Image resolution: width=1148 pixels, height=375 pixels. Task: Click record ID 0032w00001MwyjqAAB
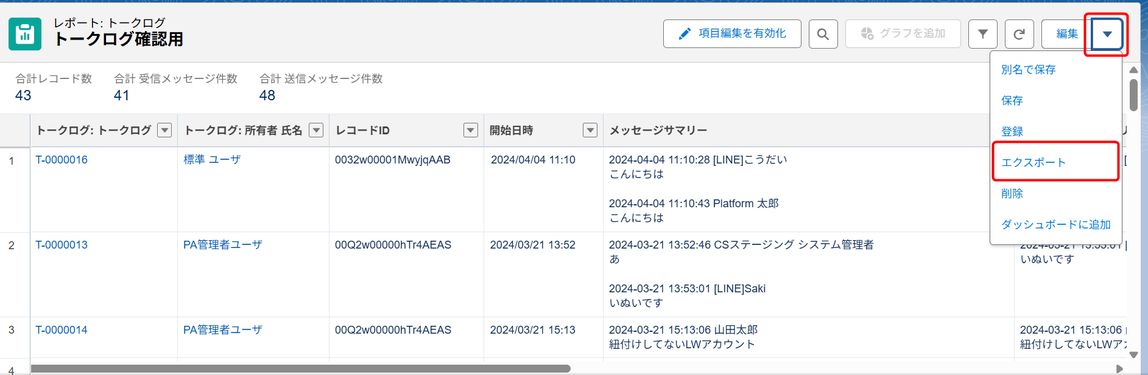point(392,160)
